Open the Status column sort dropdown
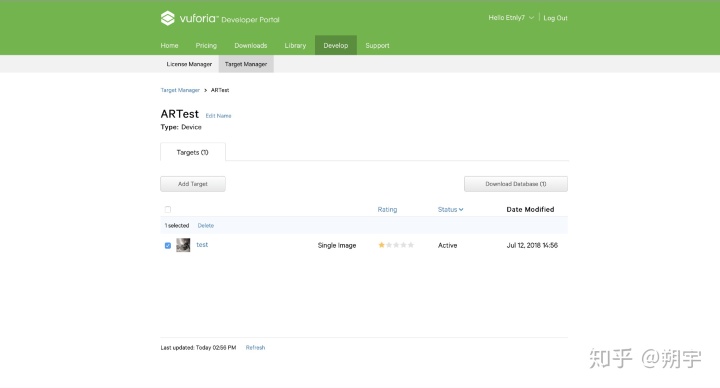The image size is (720, 388). (x=450, y=209)
